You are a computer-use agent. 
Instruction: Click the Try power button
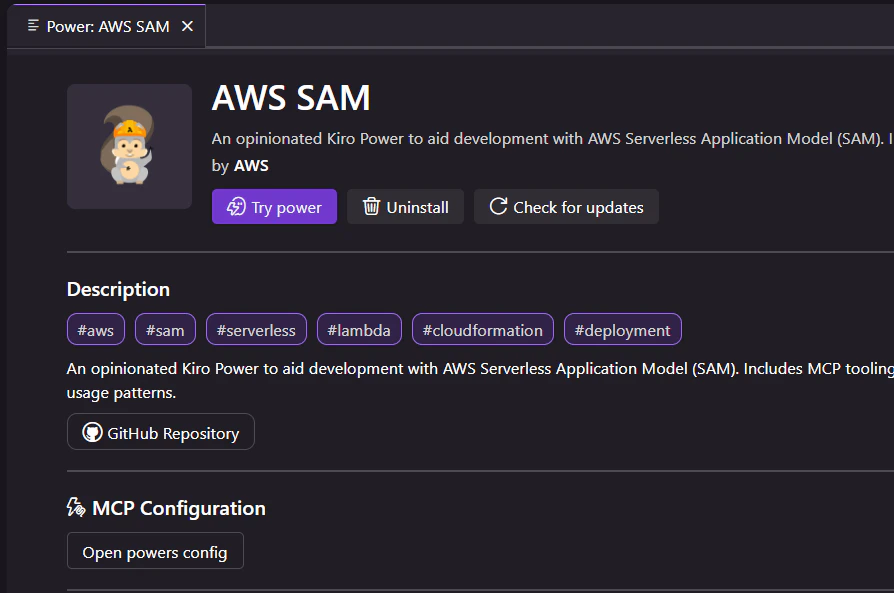click(x=274, y=206)
